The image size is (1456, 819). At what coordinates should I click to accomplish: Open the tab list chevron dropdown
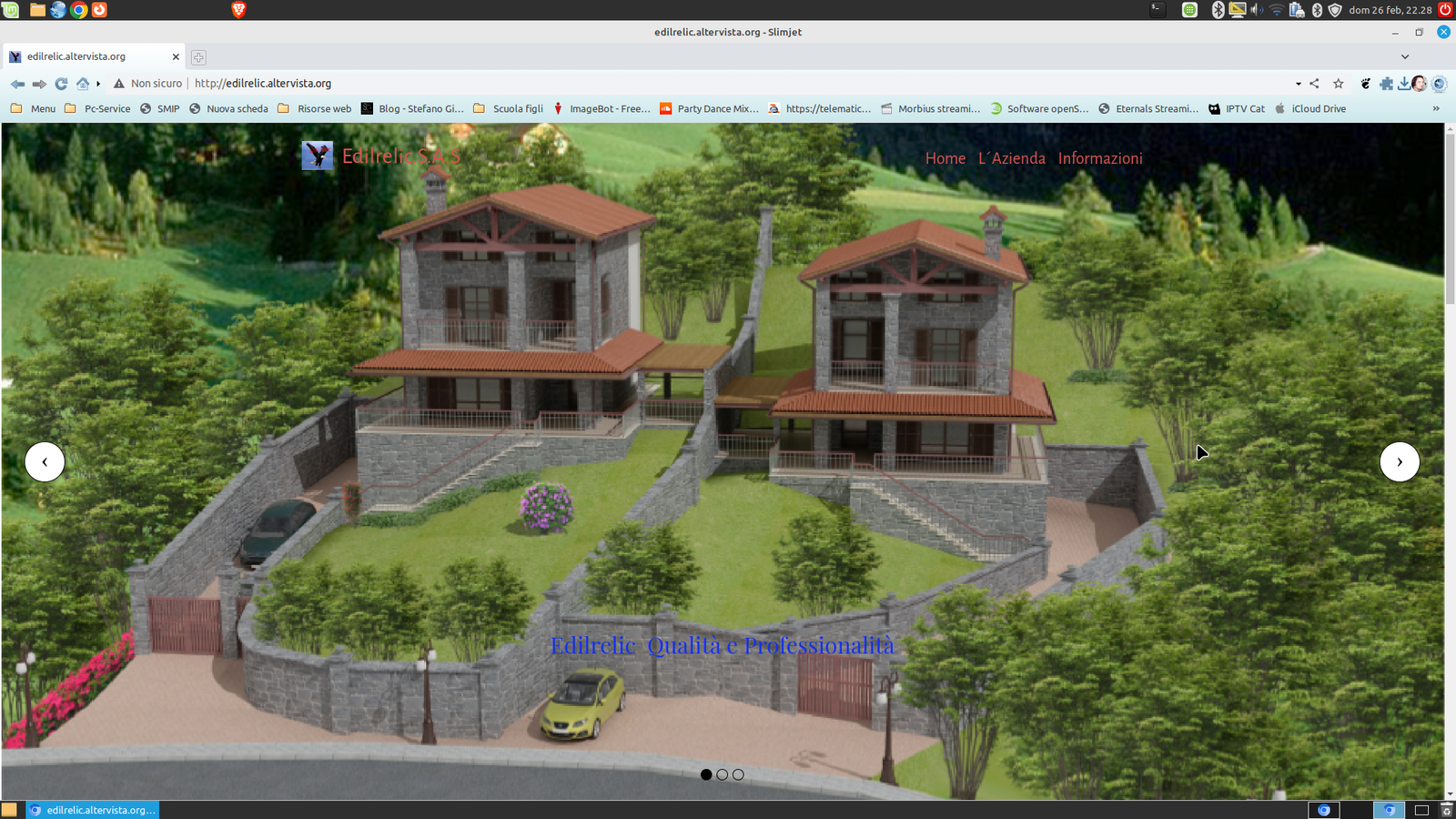point(1404,56)
